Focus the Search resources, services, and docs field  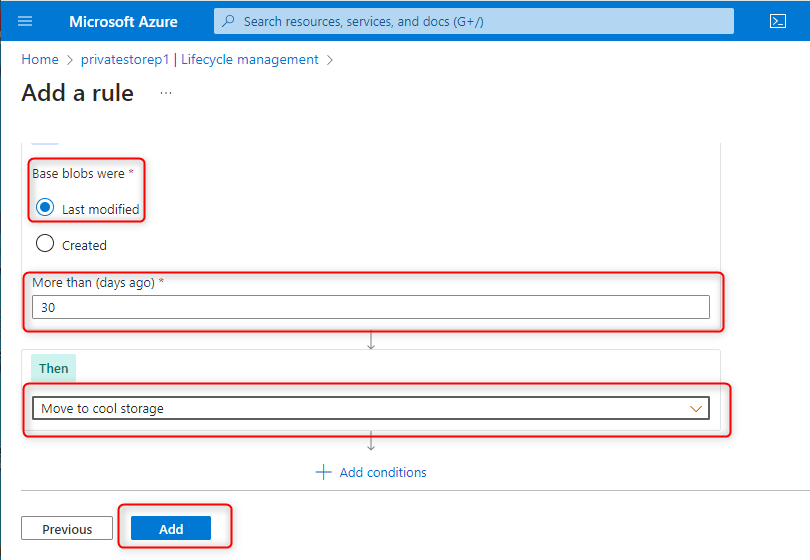click(480, 21)
